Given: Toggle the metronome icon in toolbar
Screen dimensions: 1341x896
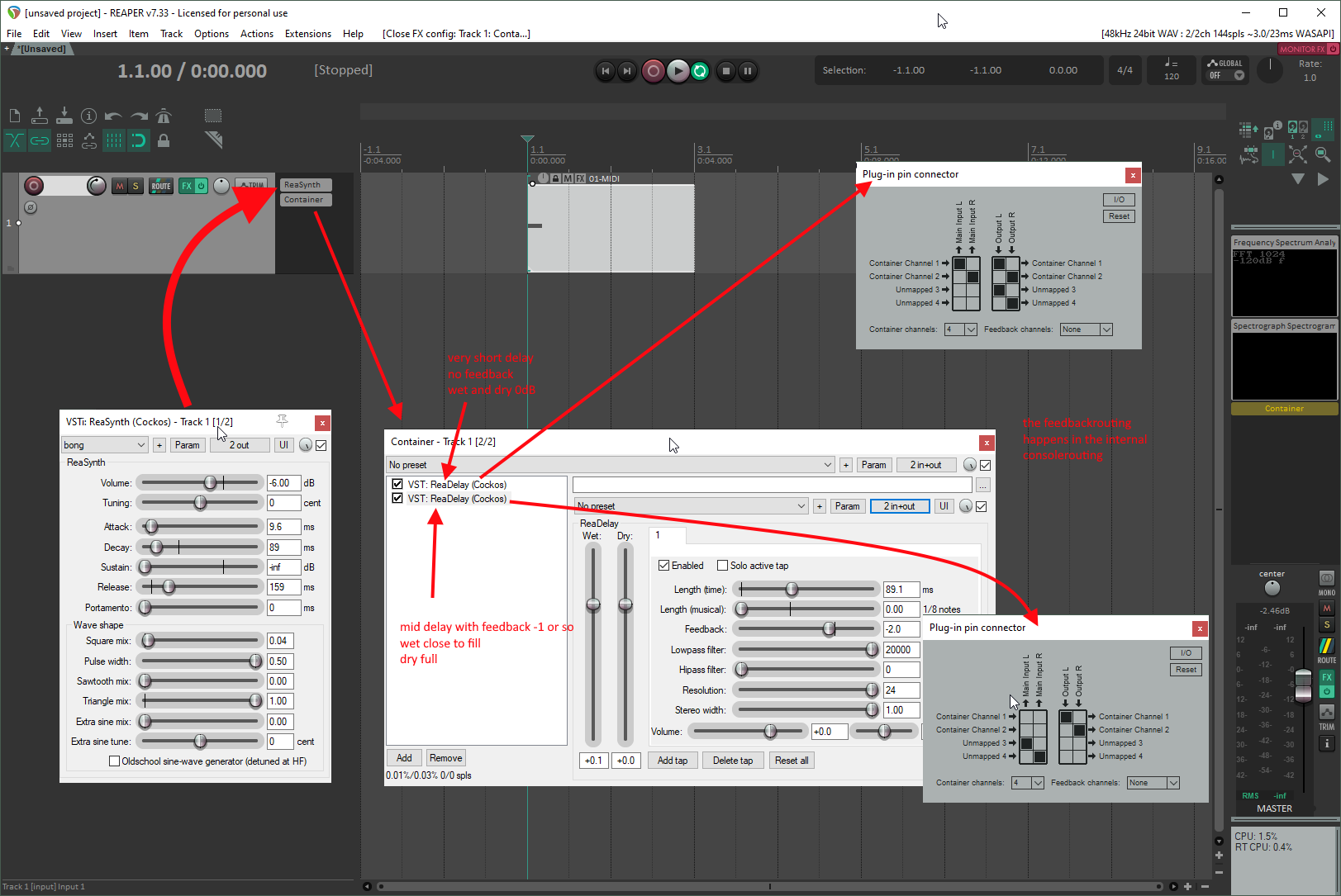Looking at the screenshot, I should [x=164, y=116].
